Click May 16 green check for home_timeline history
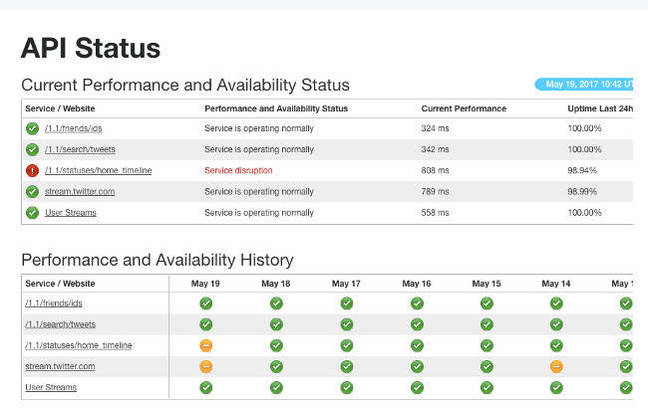This screenshot has width=648, height=408. pos(417,345)
